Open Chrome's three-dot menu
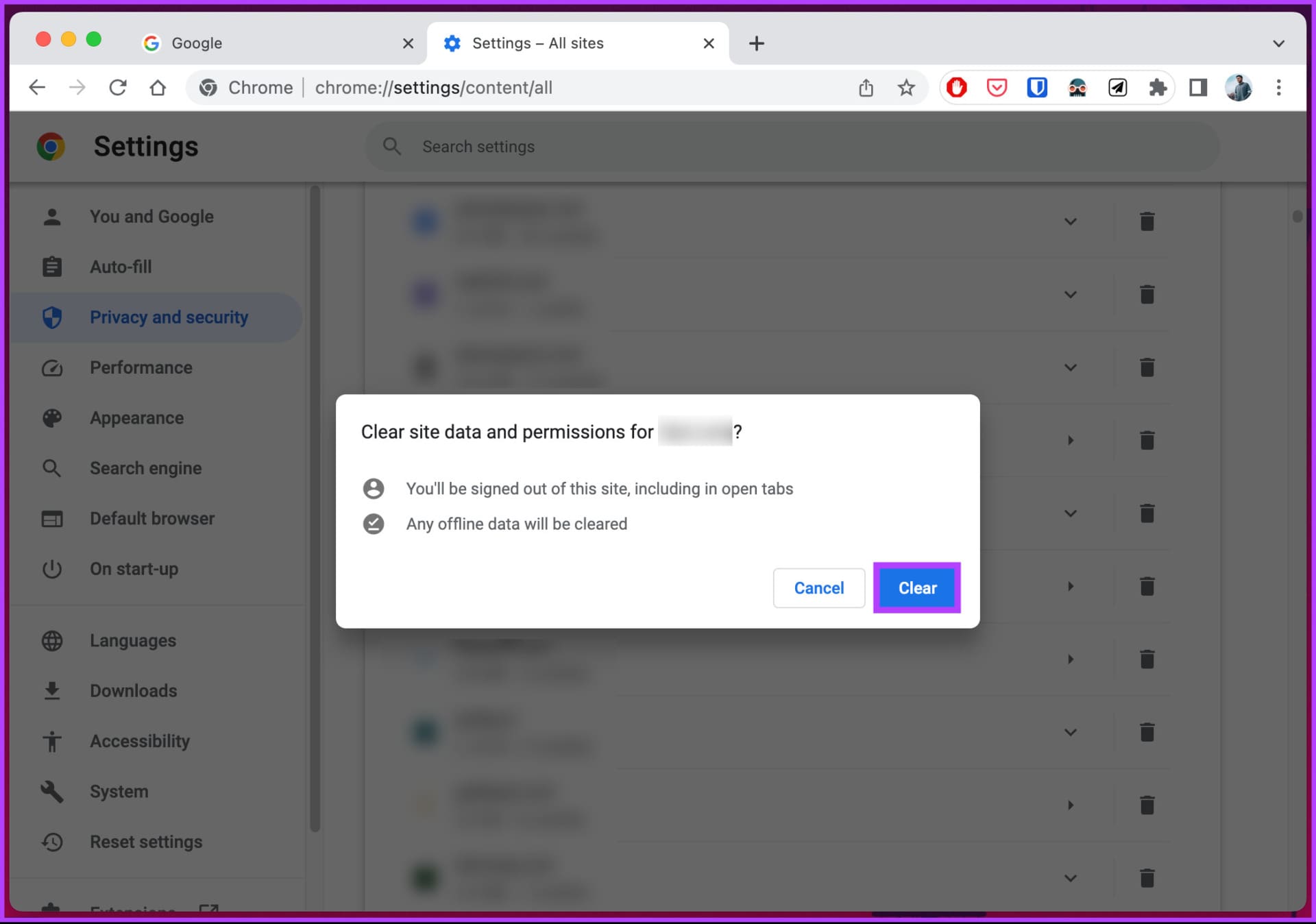This screenshot has height=924, width=1316. [1279, 88]
